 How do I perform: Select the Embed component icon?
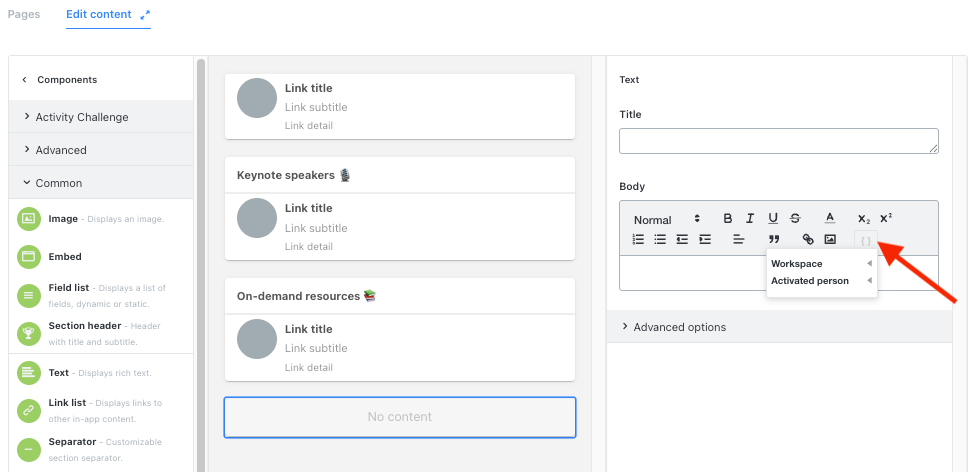coord(28,256)
